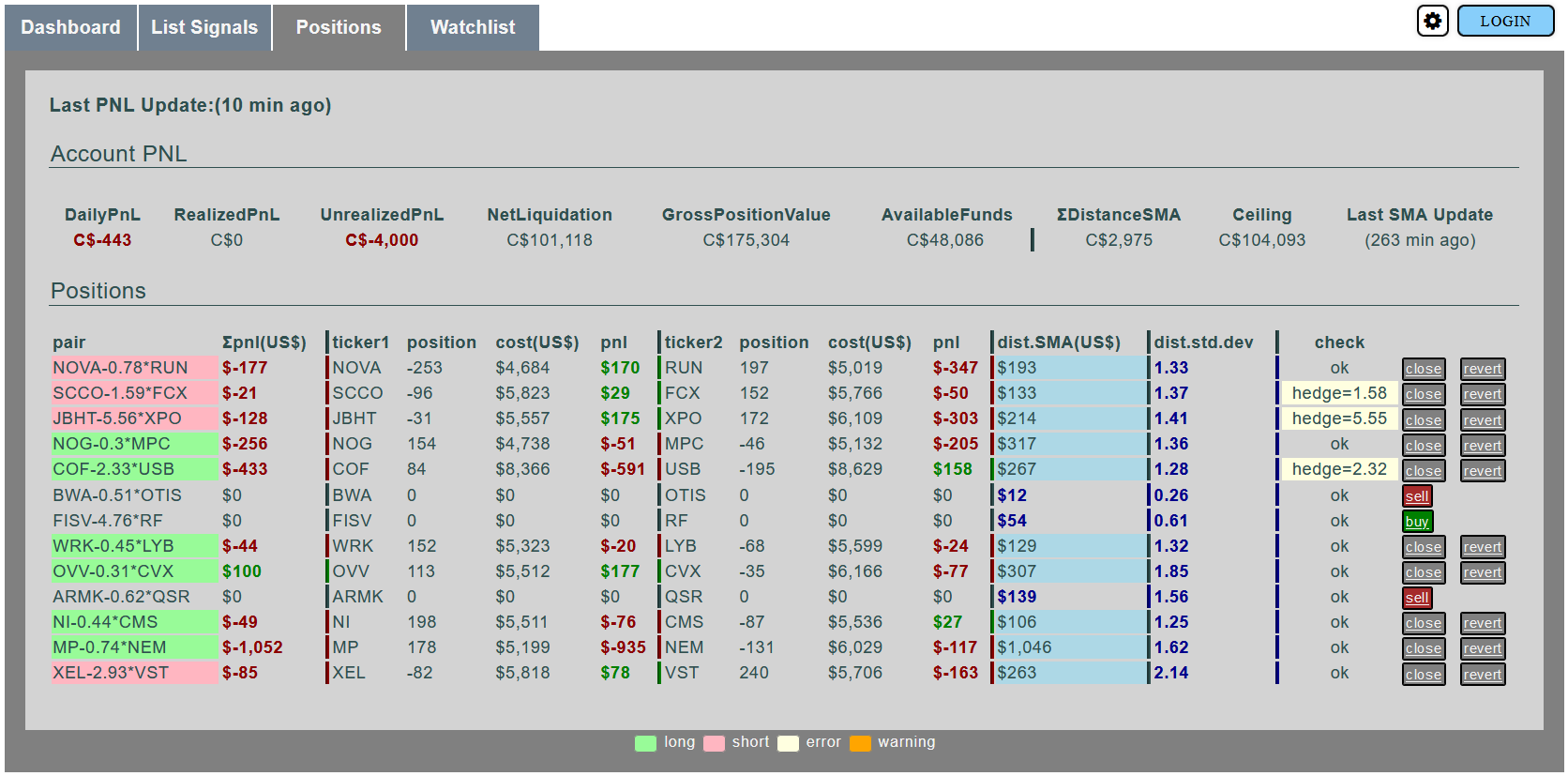The width and height of the screenshot is (1568, 776).
Task: Revert the COF-2.33*USB pair
Action: pos(1482,470)
